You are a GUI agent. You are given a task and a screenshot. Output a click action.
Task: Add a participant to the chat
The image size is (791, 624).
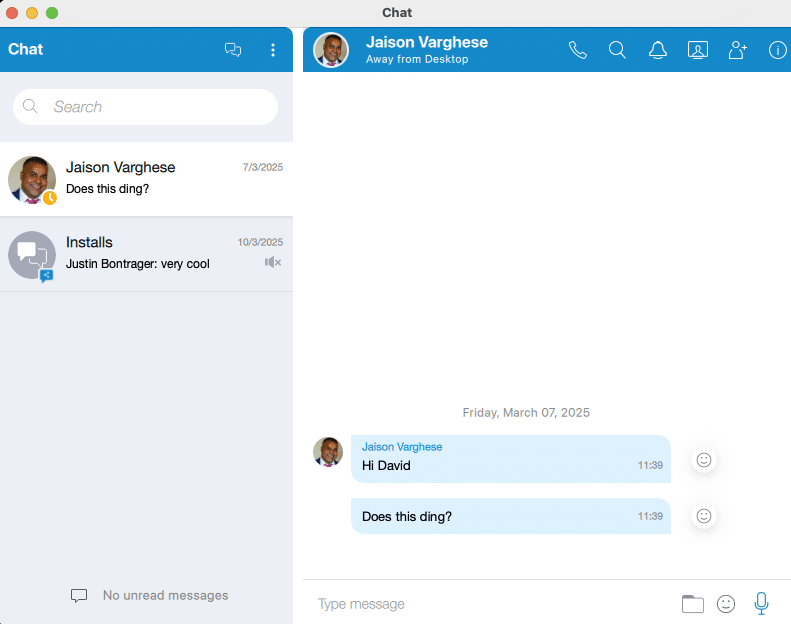(x=738, y=50)
